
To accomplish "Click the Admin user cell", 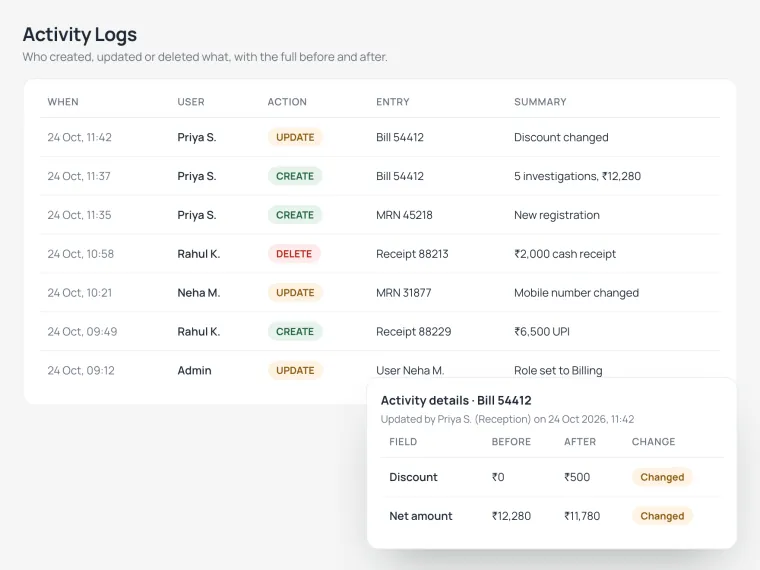I will click(194, 370).
